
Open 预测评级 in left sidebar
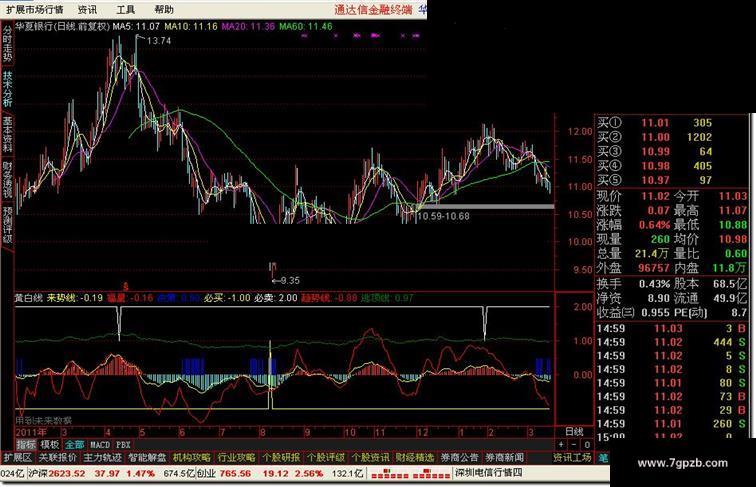click(x=7, y=225)
